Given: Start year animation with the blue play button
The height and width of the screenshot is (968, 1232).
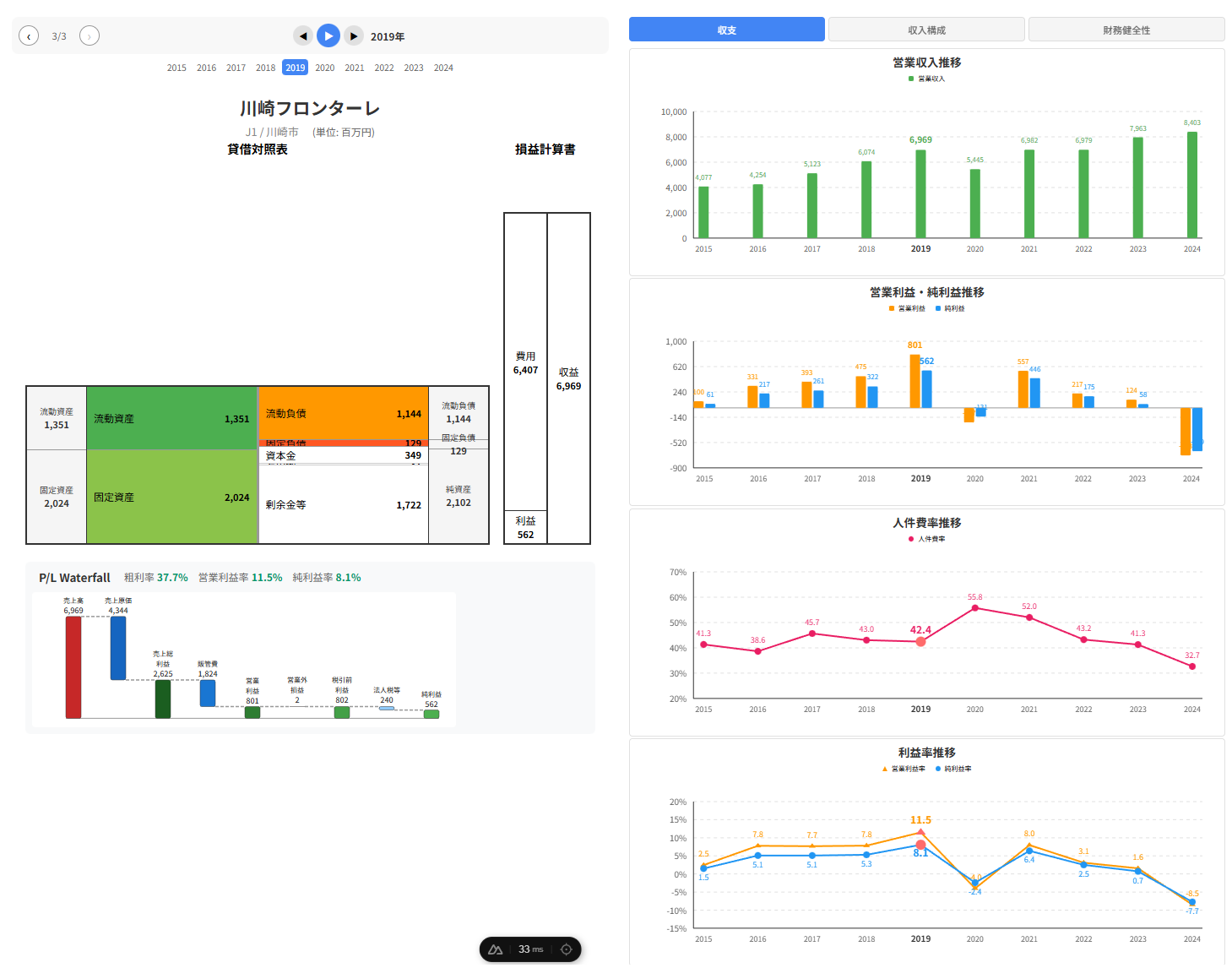Looking at the screenshot, I should point(328,35).
